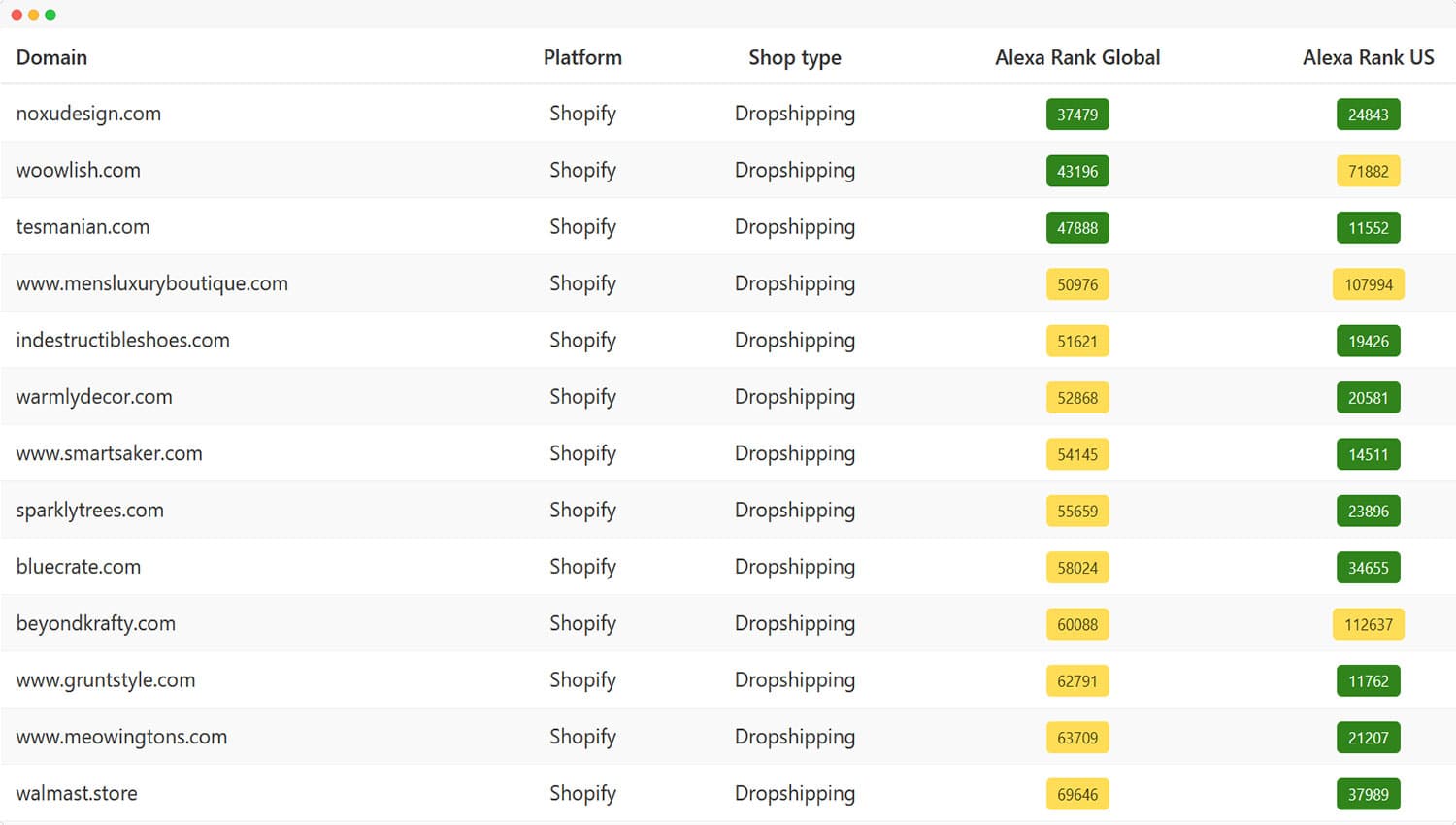Click Shopify in the noxudesign.com row
The width and height of the screenshot is (1456, 825).
(x=582, y=114)
